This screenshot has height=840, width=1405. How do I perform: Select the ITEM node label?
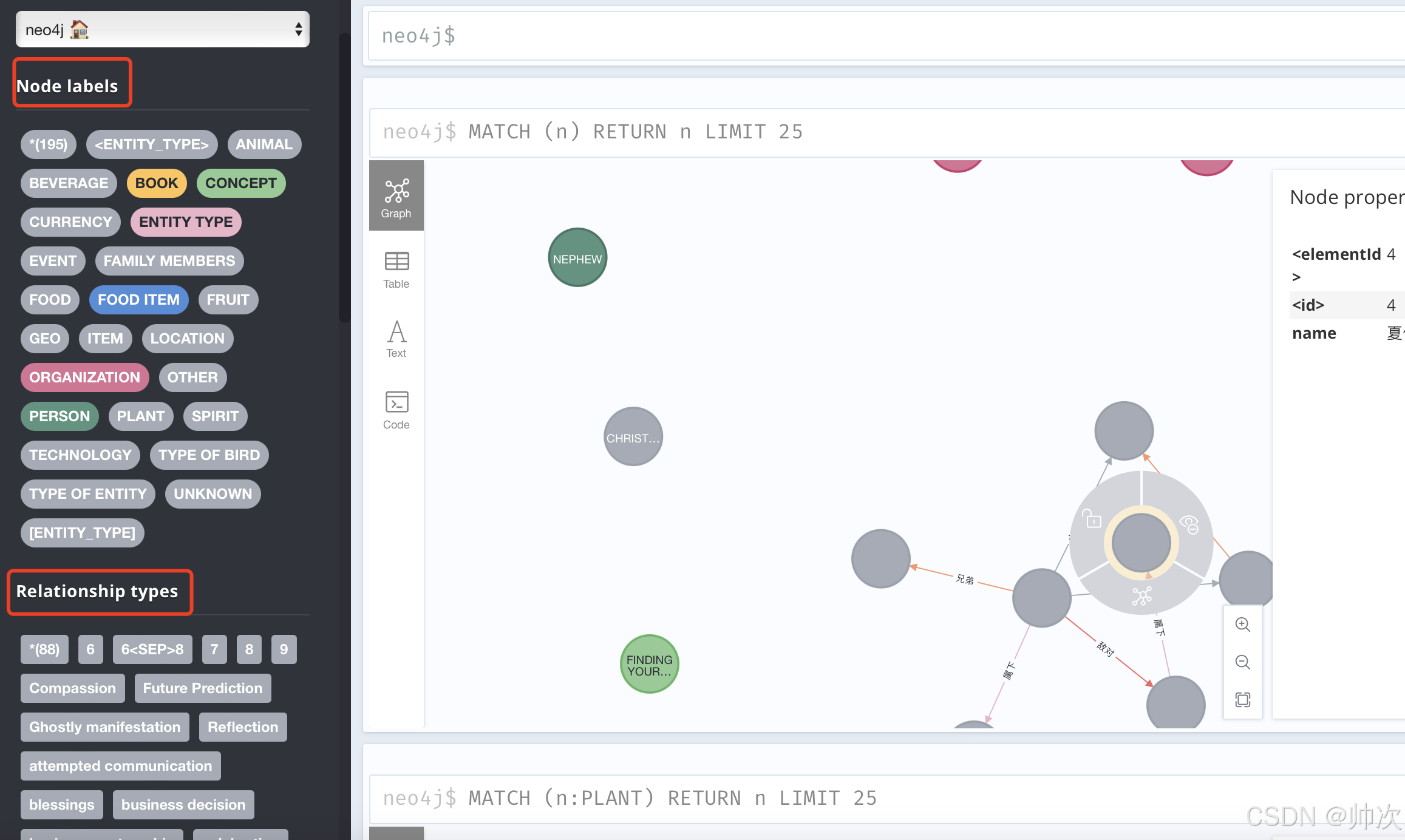[105, 339]
